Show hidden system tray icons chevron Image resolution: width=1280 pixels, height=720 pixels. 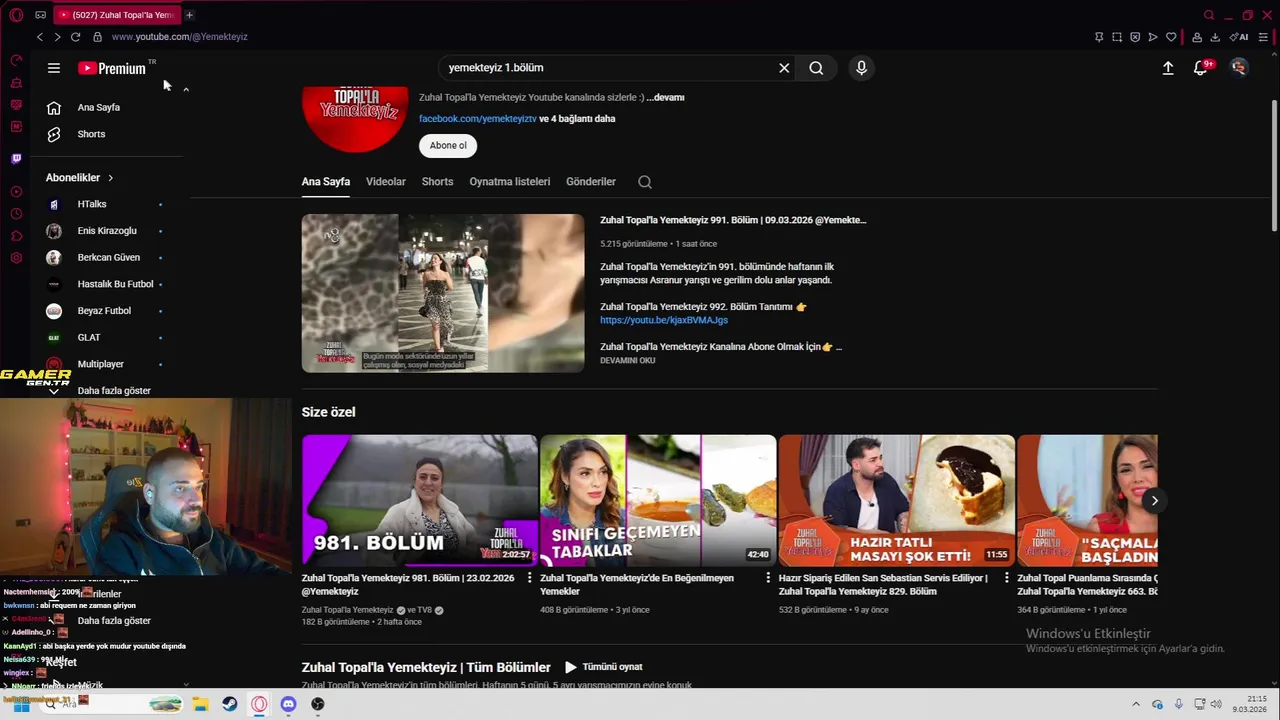[1136, 704]
